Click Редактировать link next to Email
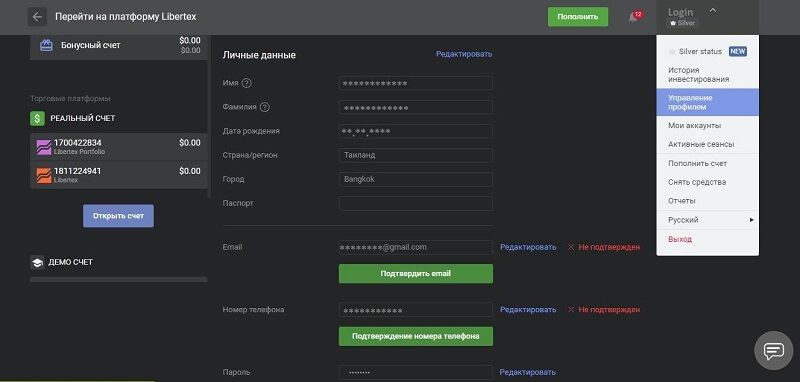Screen dimensions: 800x382 (x=528, y=247)
